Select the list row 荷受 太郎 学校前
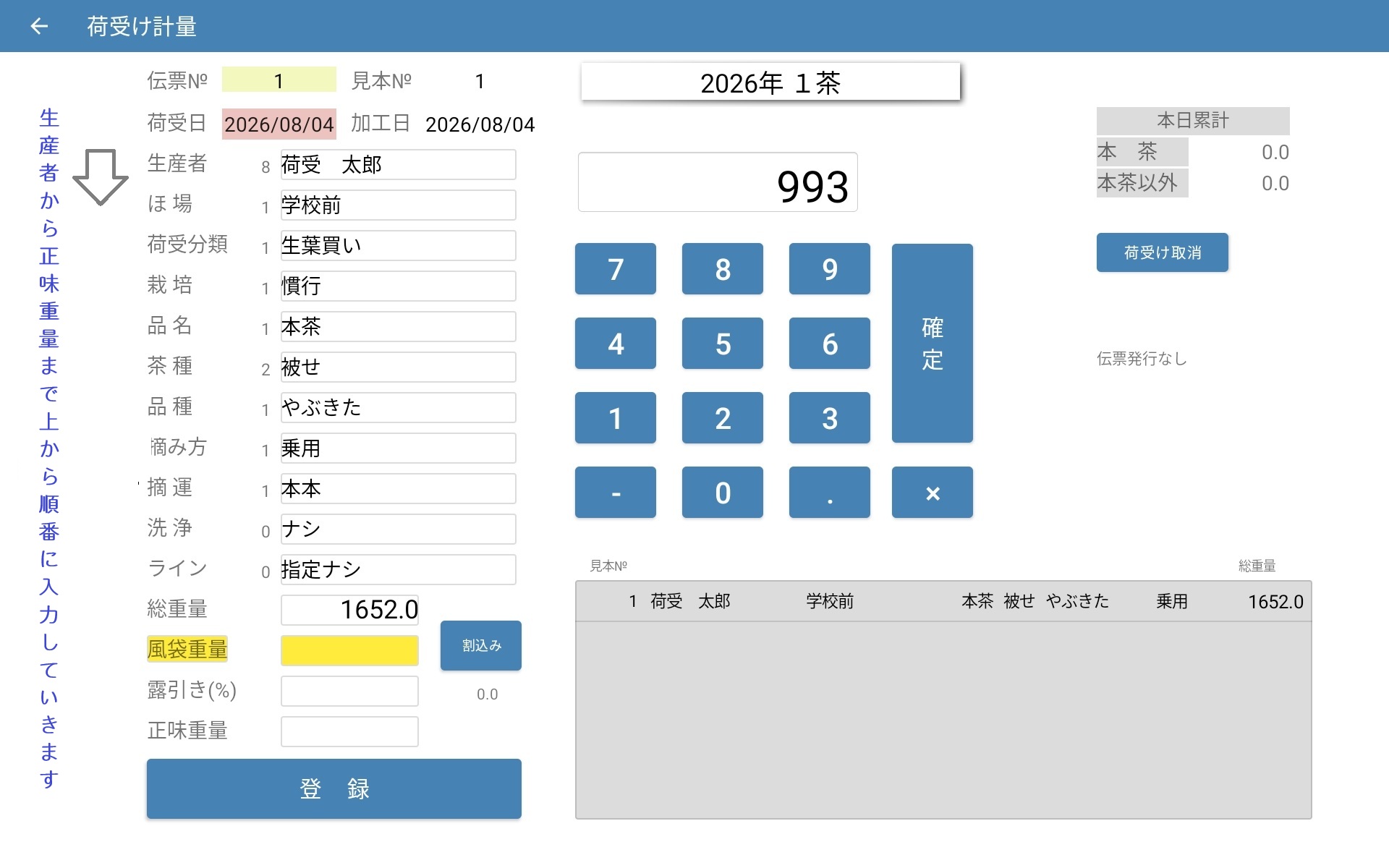This screenshot has height=868, width=1389. coord(943,601)
